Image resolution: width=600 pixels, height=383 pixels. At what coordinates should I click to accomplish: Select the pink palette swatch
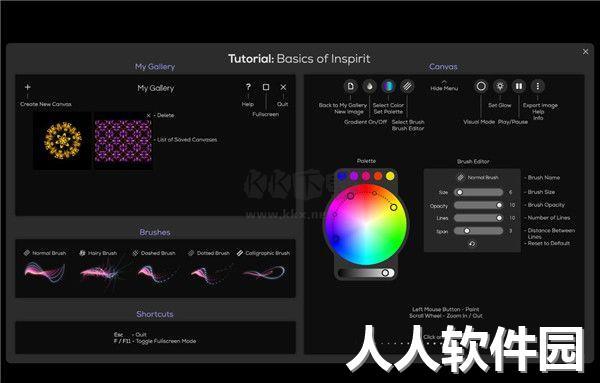pyautogui.click(x=366, y=176)
